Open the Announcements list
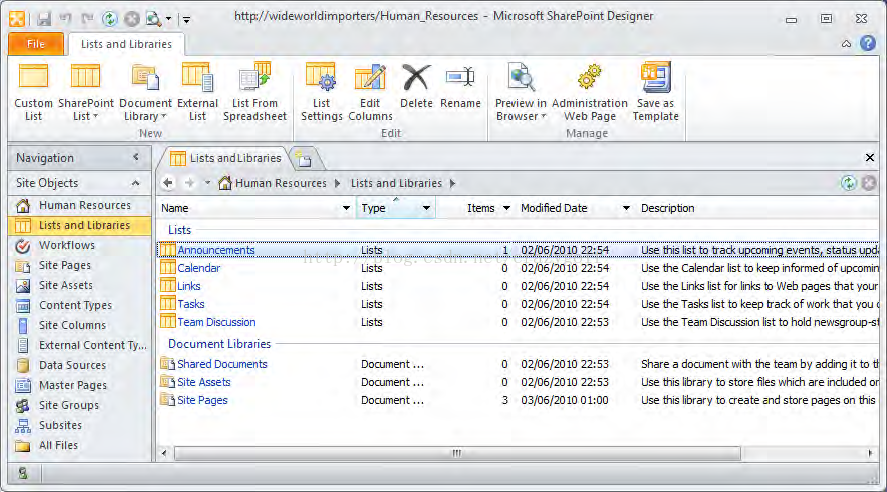Viewport: 887px width, 492px height. pyautogui.click(x=216, y=250)
